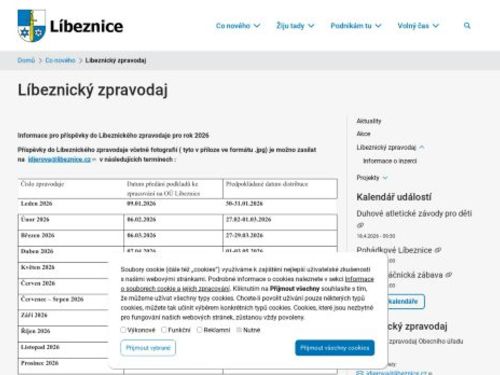500x375 pixels.
Task: Click the Líbeznický zpravodaj page heading
Action: point(93,90)
